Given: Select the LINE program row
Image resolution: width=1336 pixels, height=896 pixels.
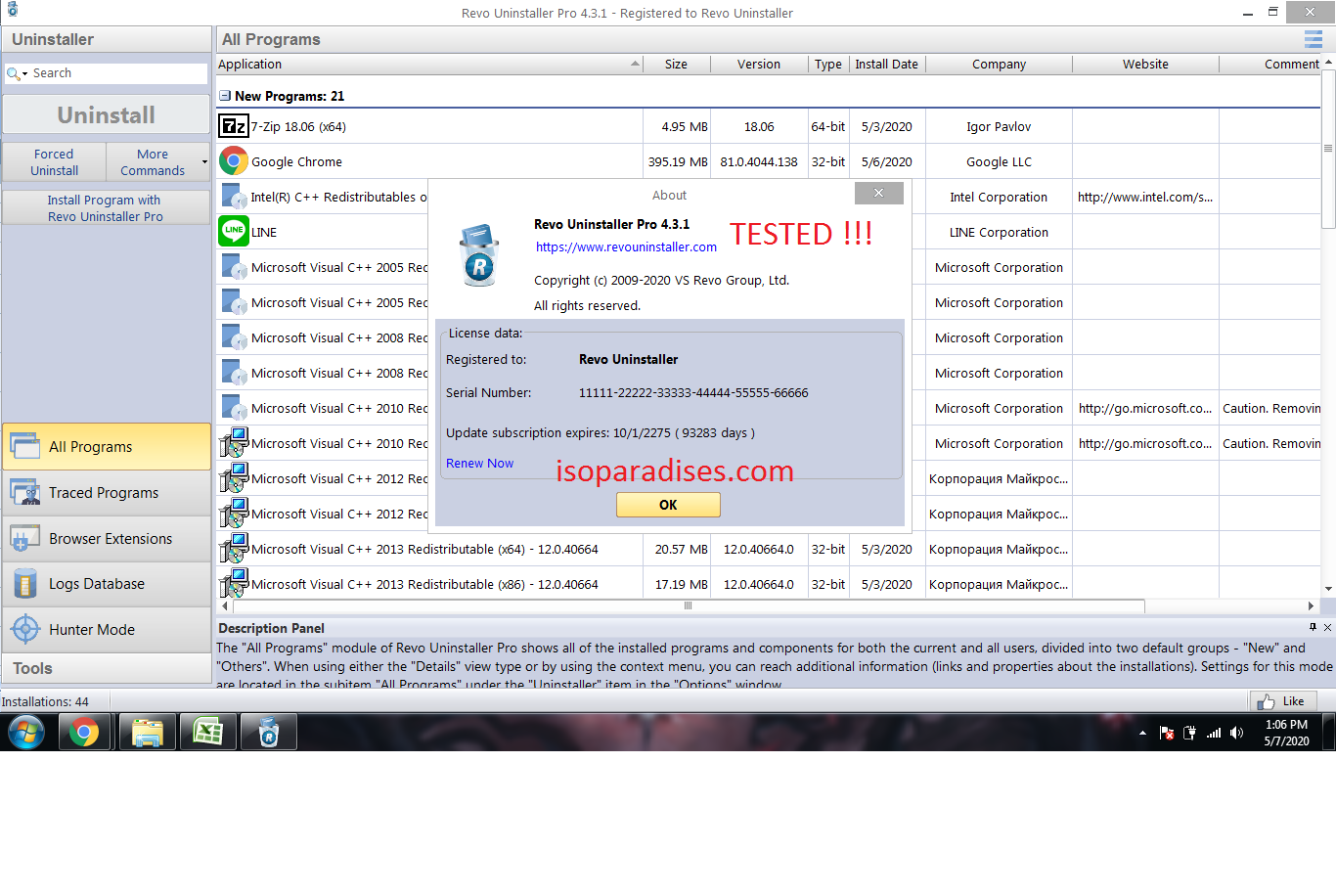Looking at the screenshot, I should point(768,232).
